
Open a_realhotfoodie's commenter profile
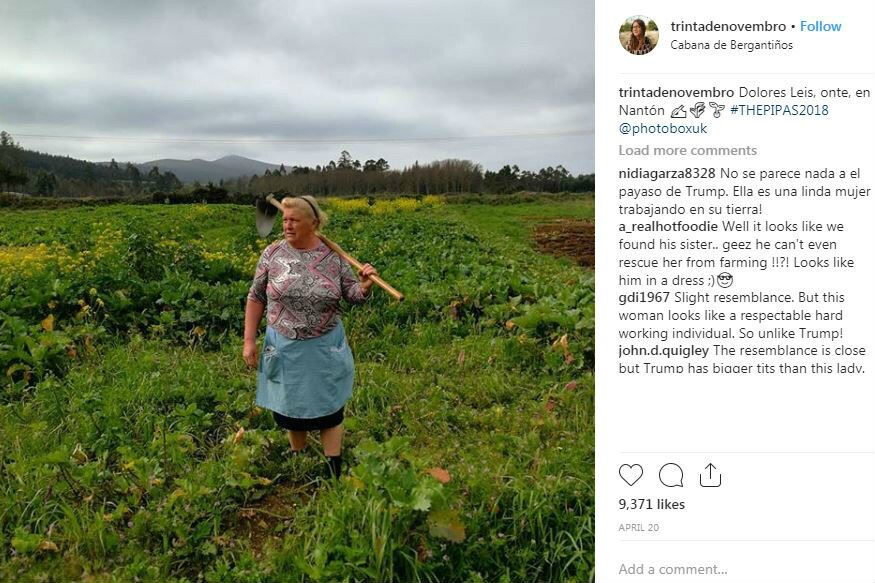[x=668, y=227]
